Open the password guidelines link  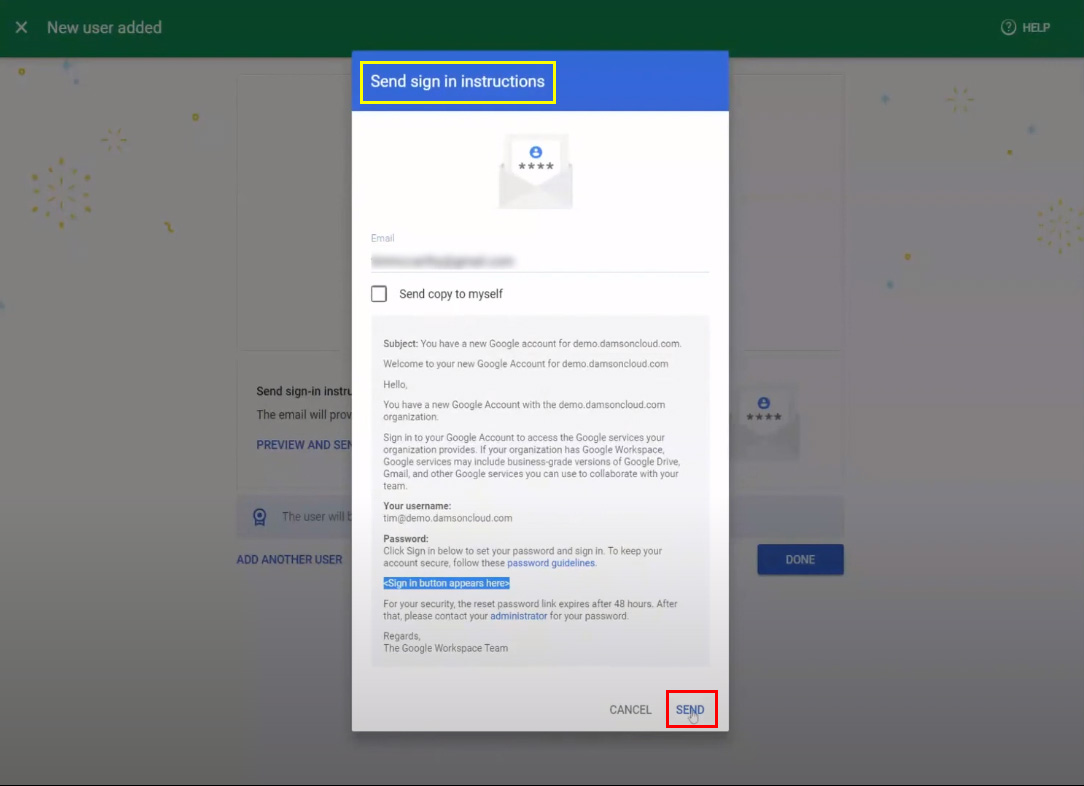pyautogui.click(x=551, y=563)
